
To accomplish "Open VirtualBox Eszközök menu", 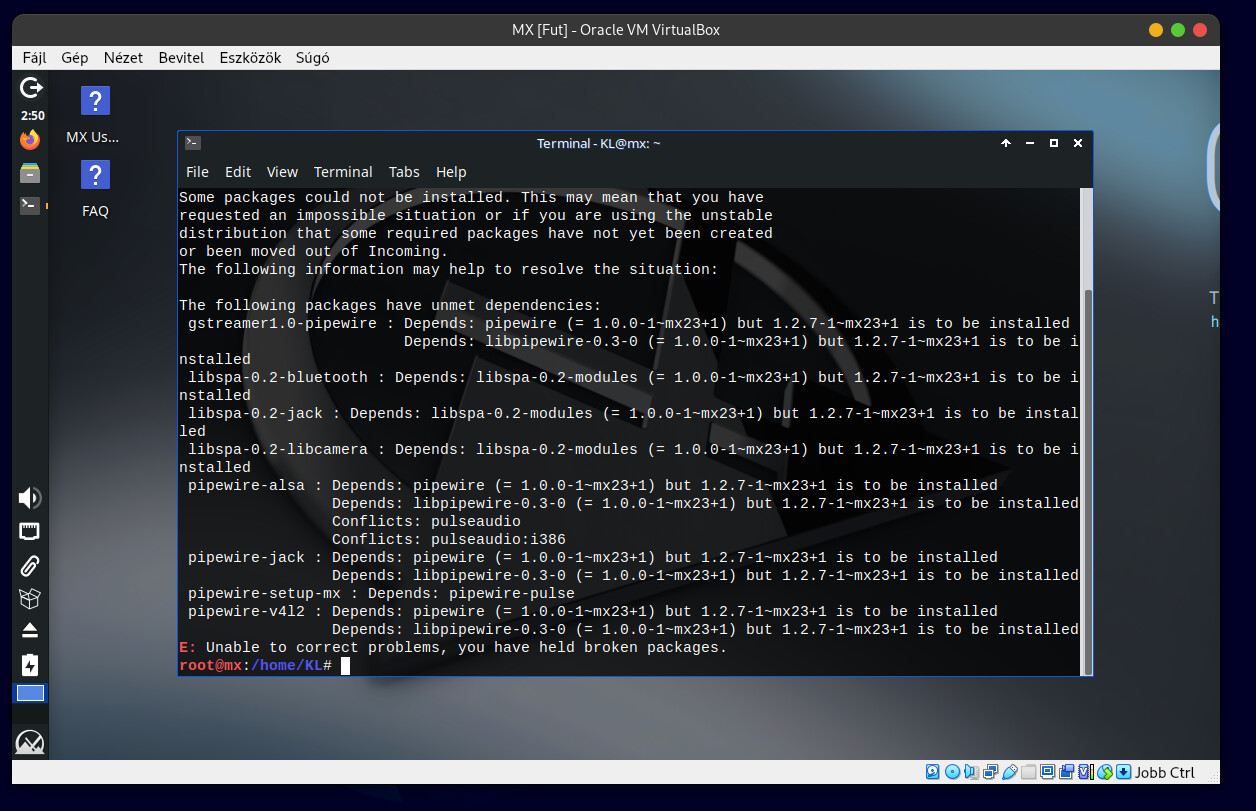I will click(250, 58).
